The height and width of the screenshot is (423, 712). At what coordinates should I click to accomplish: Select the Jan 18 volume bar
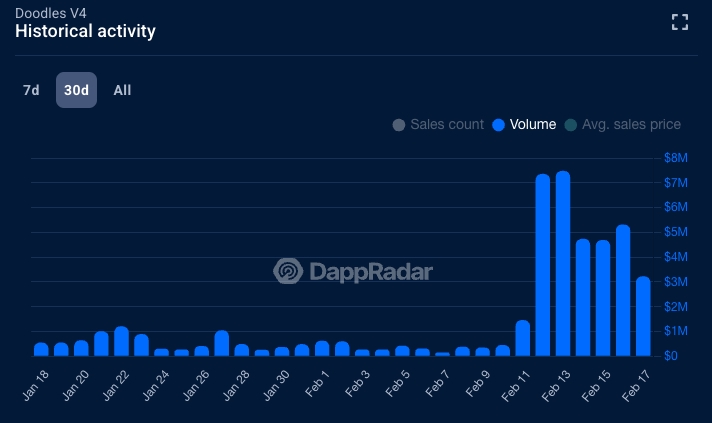pyautogui.click(x=41, y=349)
